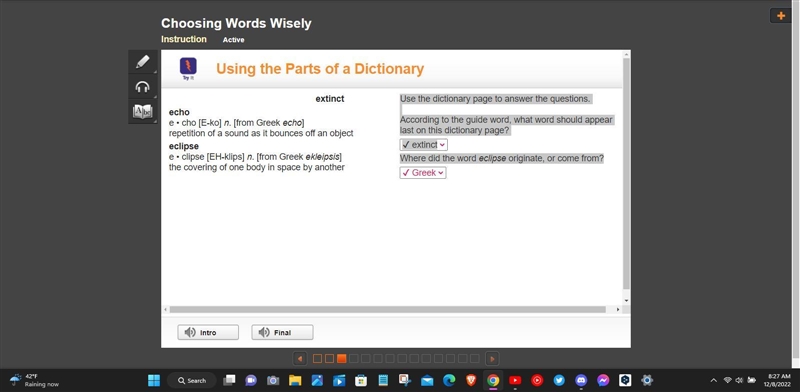Open YouTube Music from the taskbar

[x=537, y=380]
